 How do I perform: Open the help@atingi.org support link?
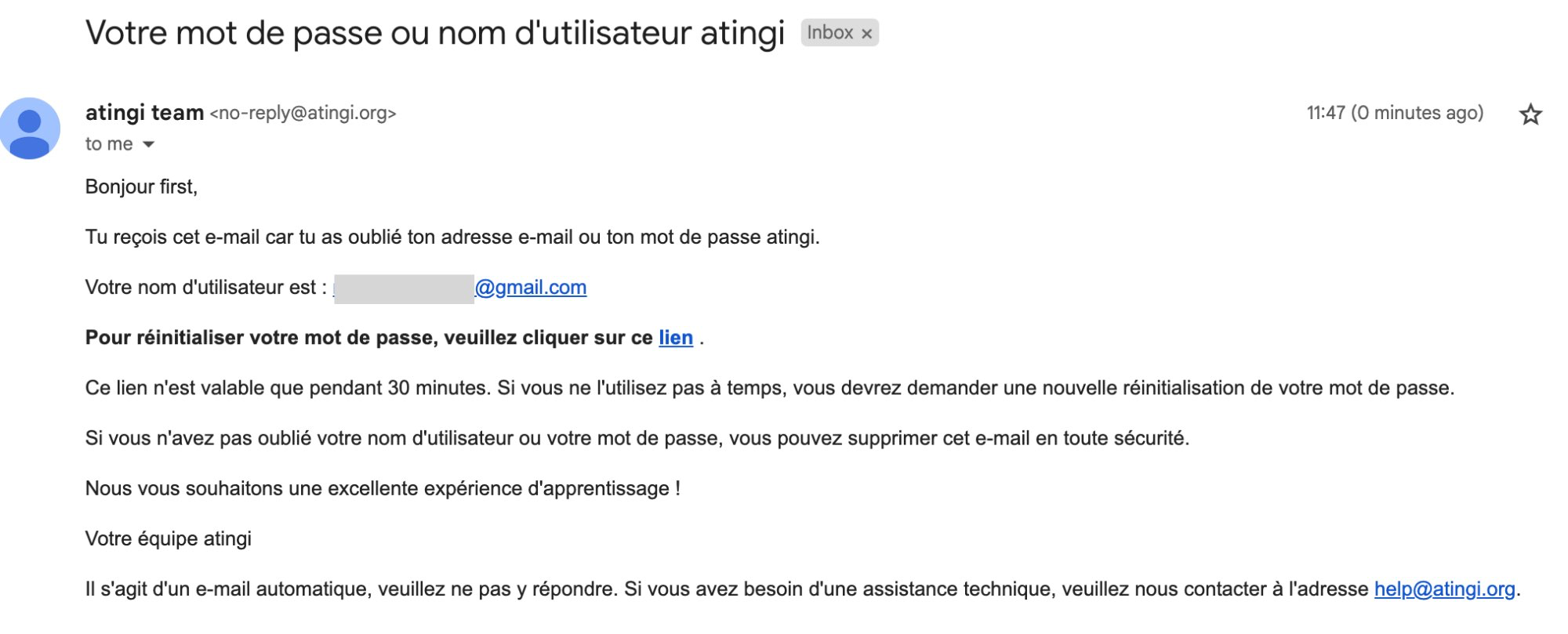click(1444, 589)
